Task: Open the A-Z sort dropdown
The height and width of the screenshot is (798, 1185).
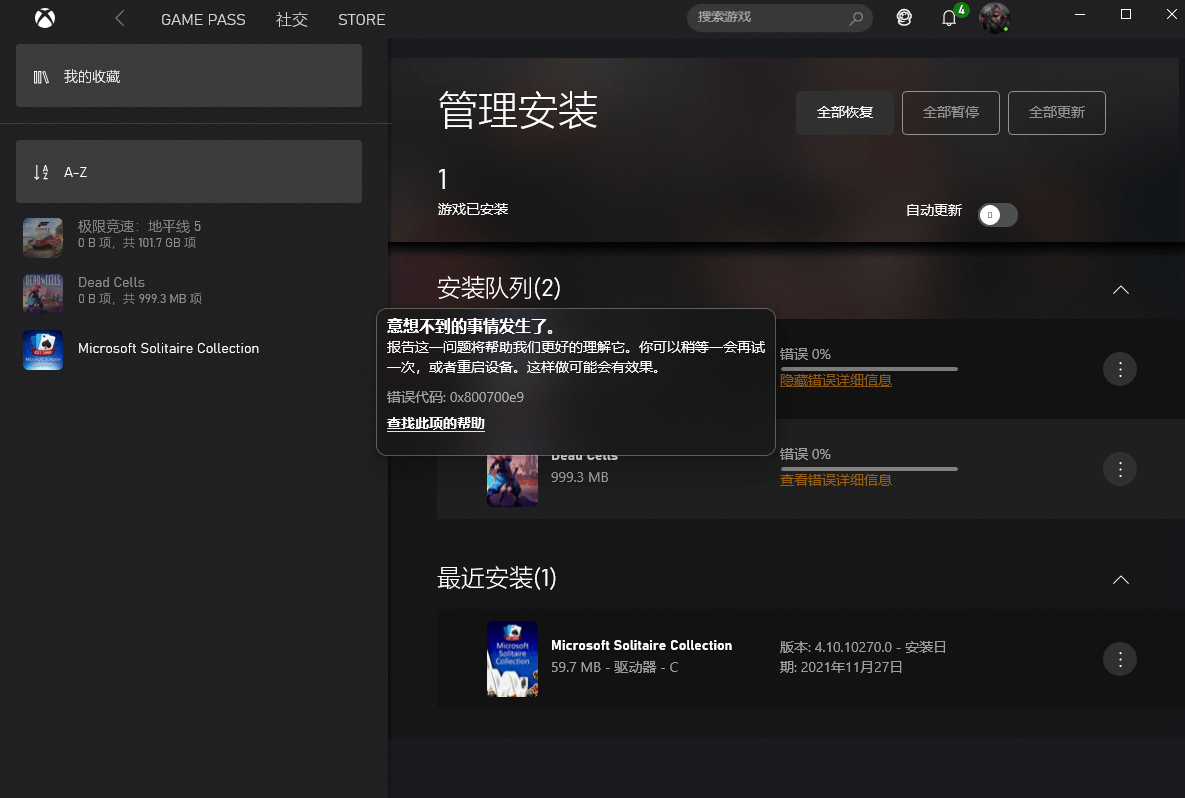Action: (x=189, y=172)
